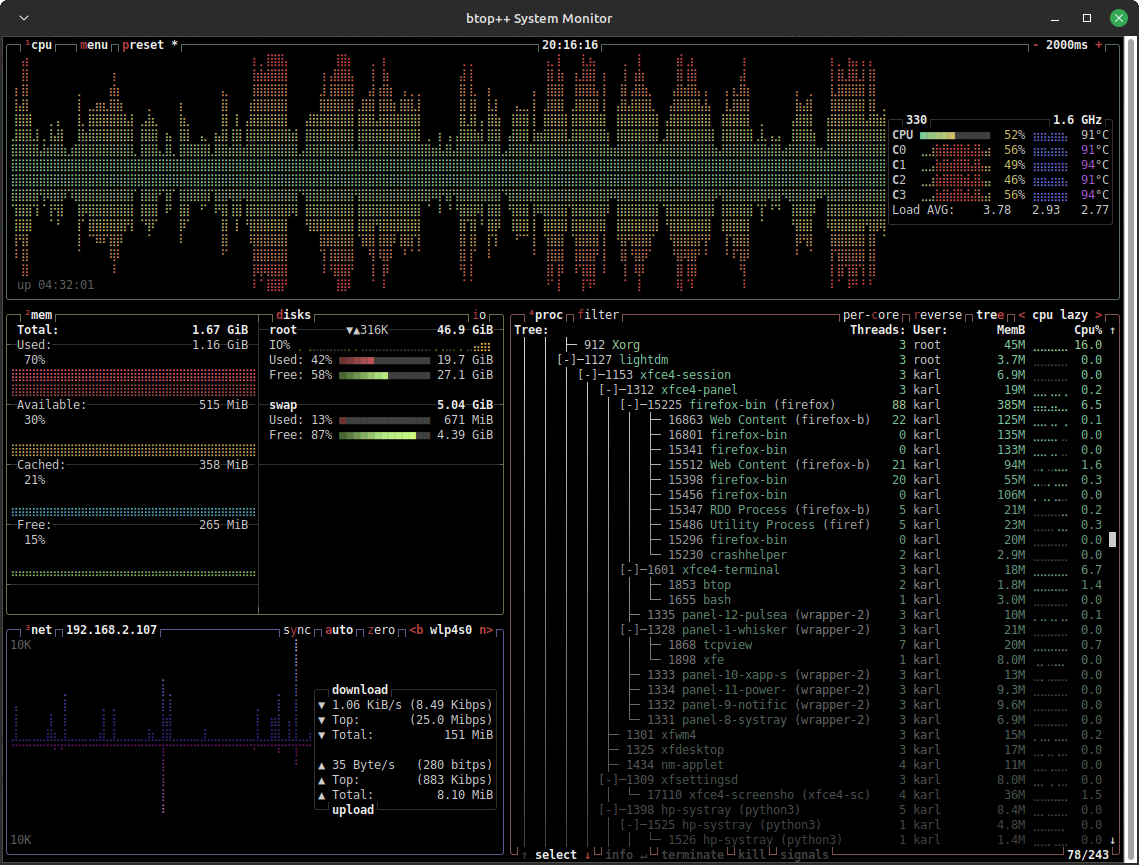Collapse the 1312 xfce4-panel tree node
Screen dimensions: 1139x865
click(x=609, y=390)
